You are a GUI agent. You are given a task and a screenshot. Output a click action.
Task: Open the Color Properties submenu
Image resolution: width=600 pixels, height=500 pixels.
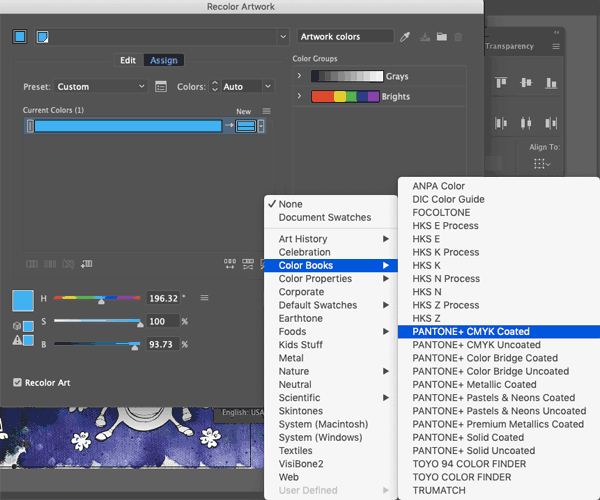[331, 279]
